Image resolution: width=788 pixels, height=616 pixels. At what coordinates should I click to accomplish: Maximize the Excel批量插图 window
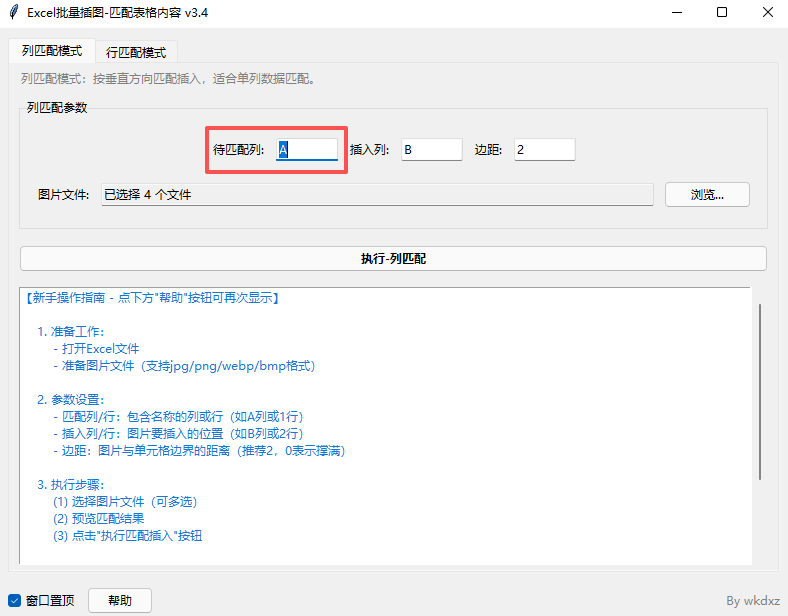[722, 12]
